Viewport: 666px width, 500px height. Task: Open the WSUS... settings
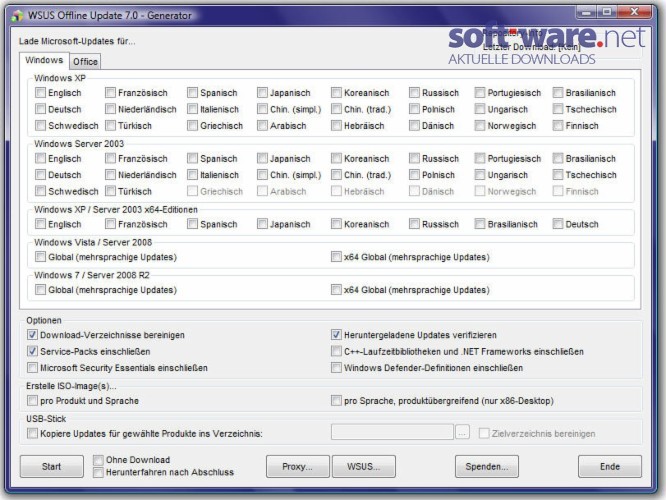364,466
